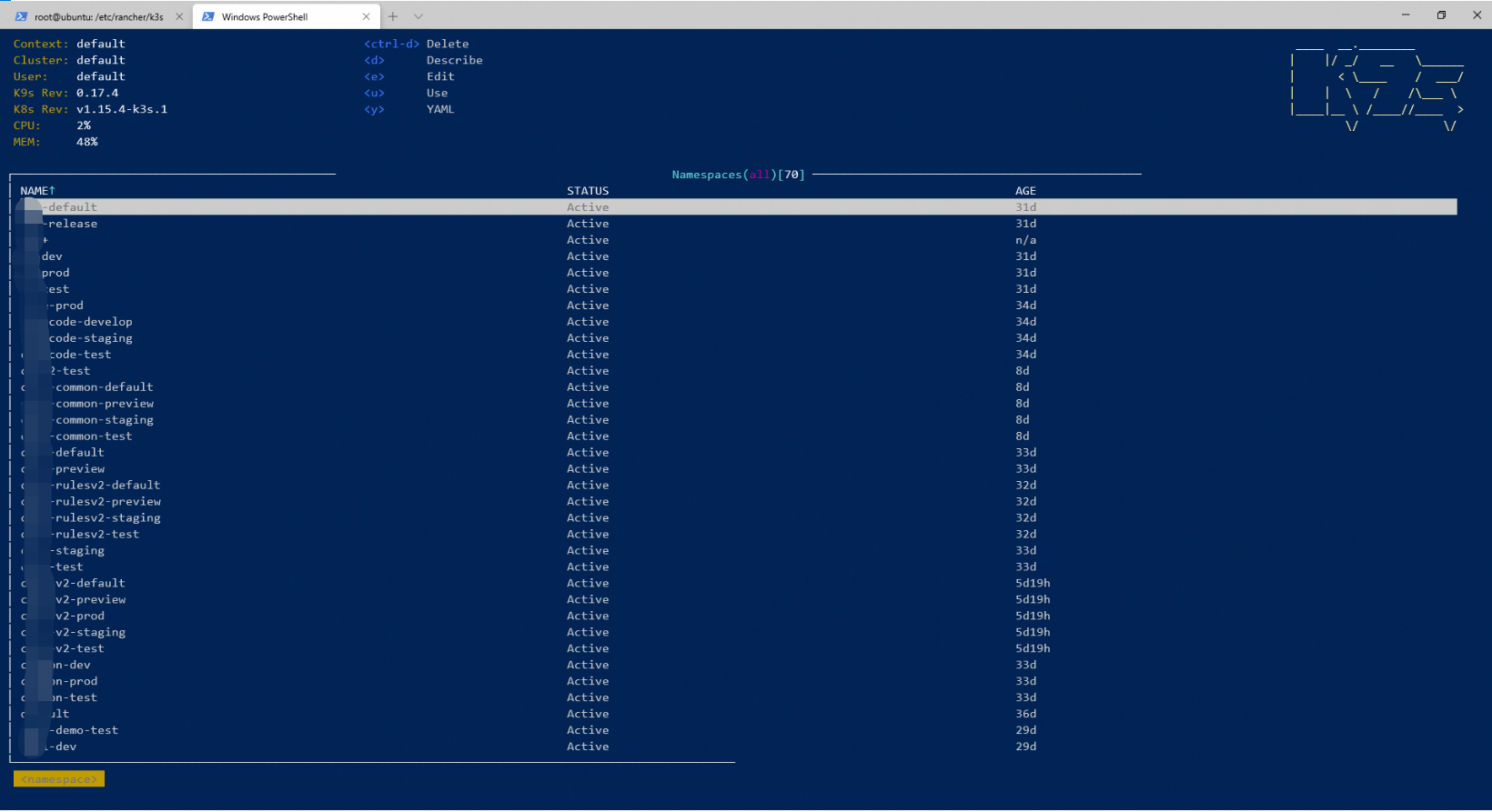This screenshot has height=812, width=1492.
Task: Select the highlighted -default namespace row
Action: [737, 207]
